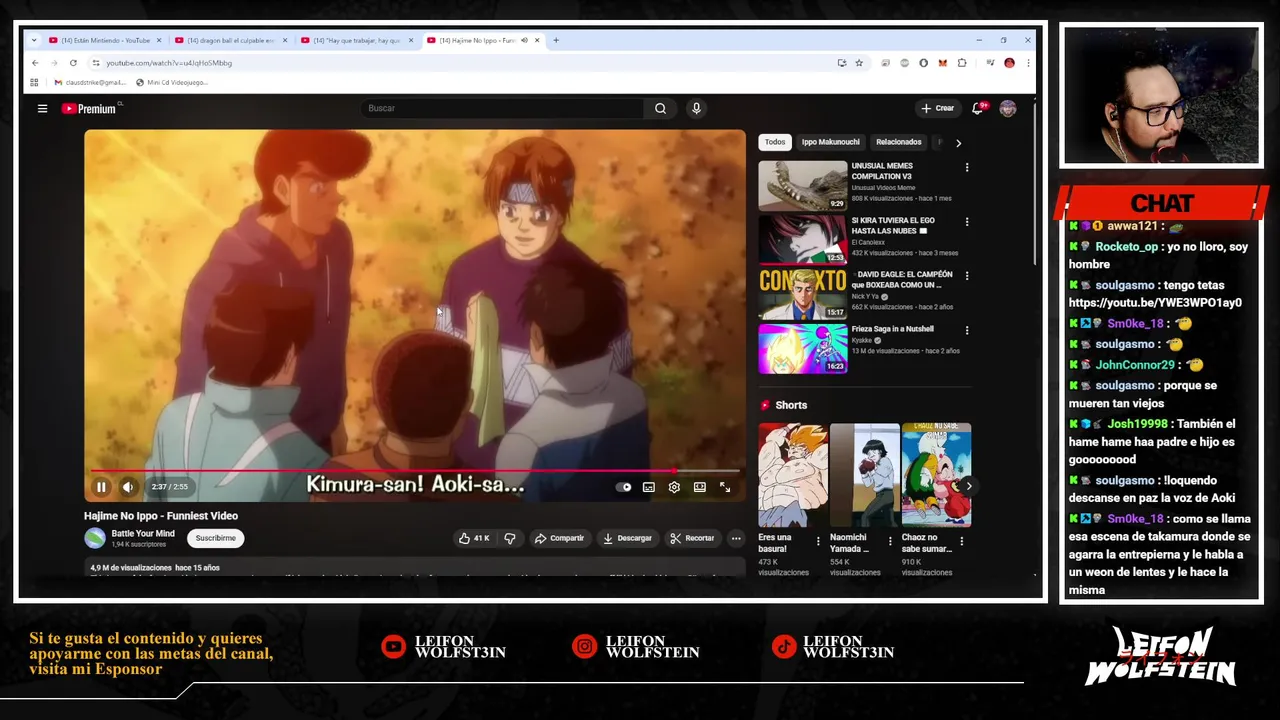Open Chrome tab search dropdown
The image size is (1280, 720).
34,40
